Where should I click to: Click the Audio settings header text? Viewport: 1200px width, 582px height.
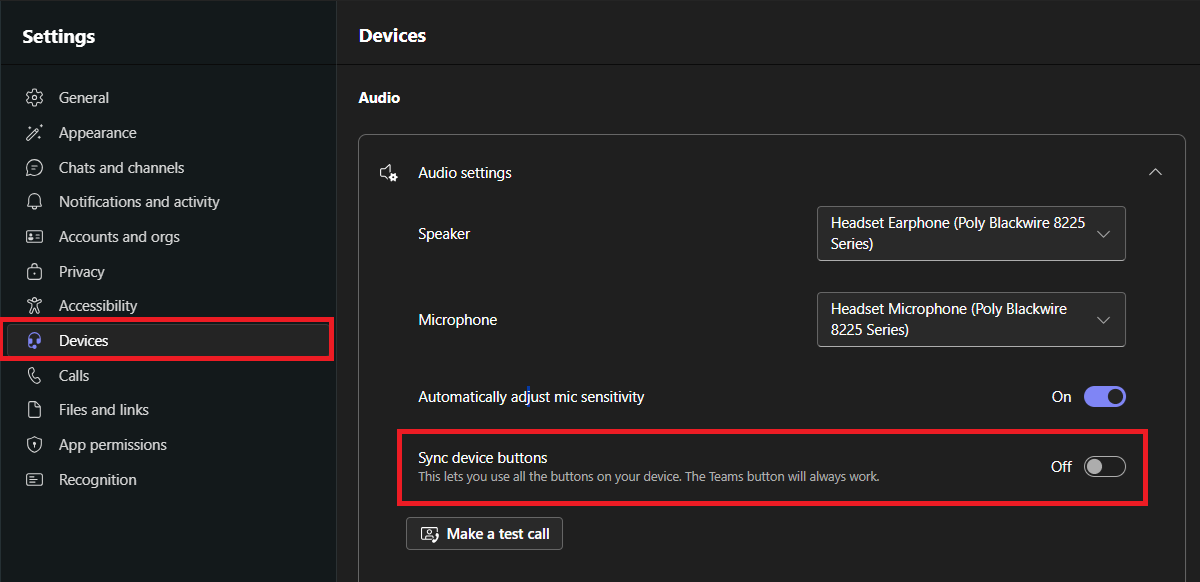tap(465, 173)
